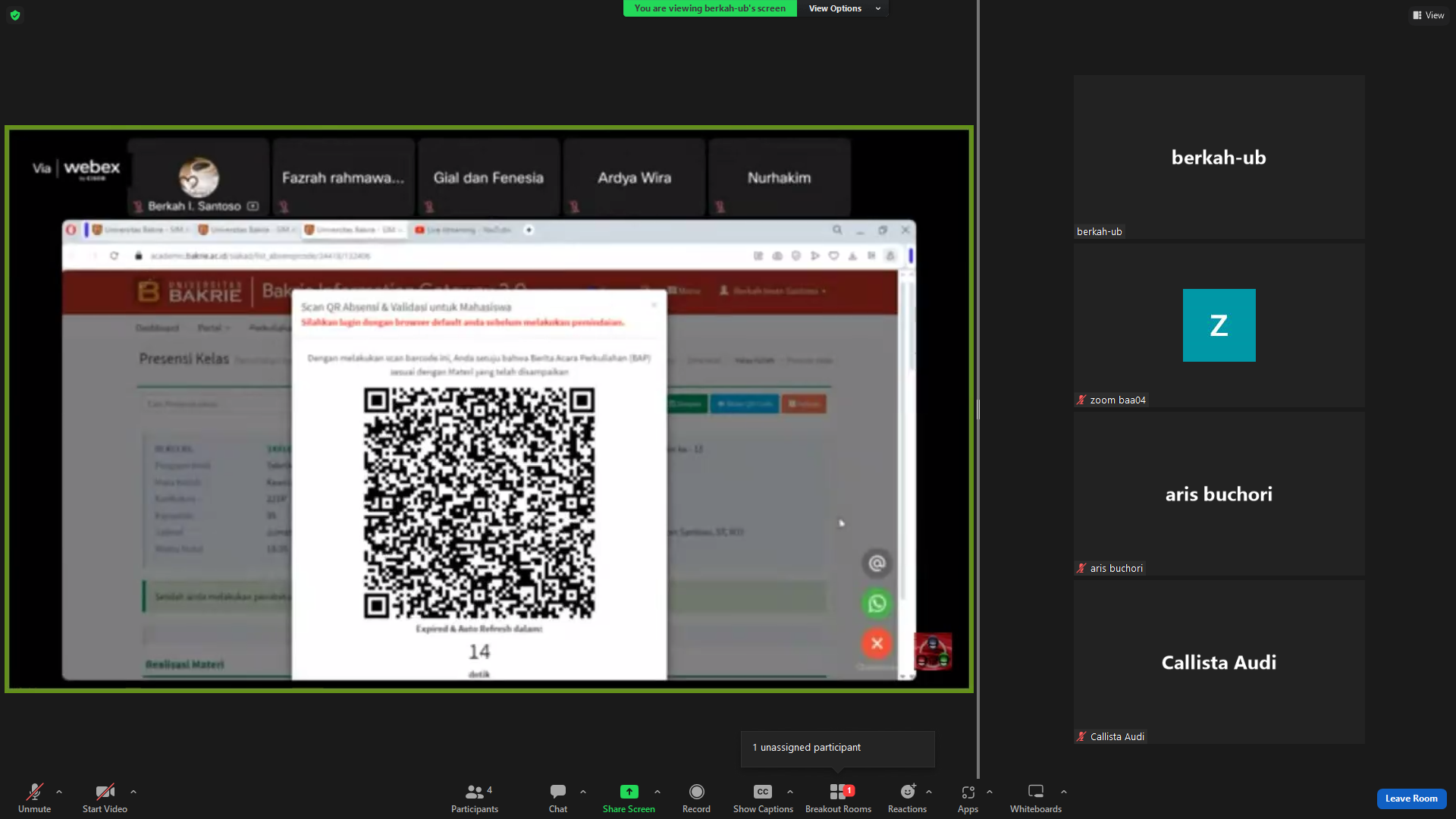Click Fazrah rahmawa... Webex participant tile
This screenshot has width=1456, height=819.
344,177
